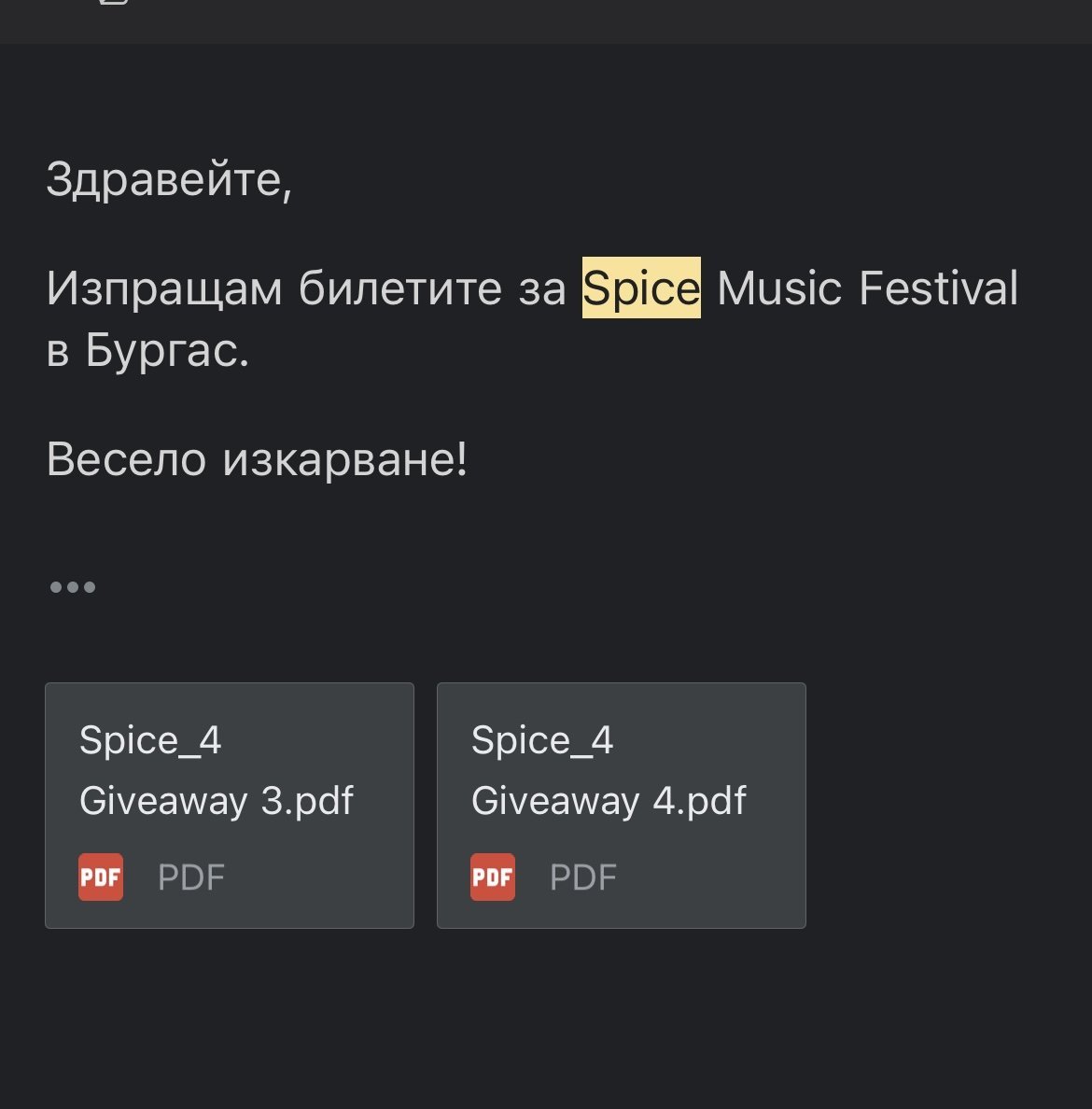Expand the three-dot trimmed content

tap(73, 587)
